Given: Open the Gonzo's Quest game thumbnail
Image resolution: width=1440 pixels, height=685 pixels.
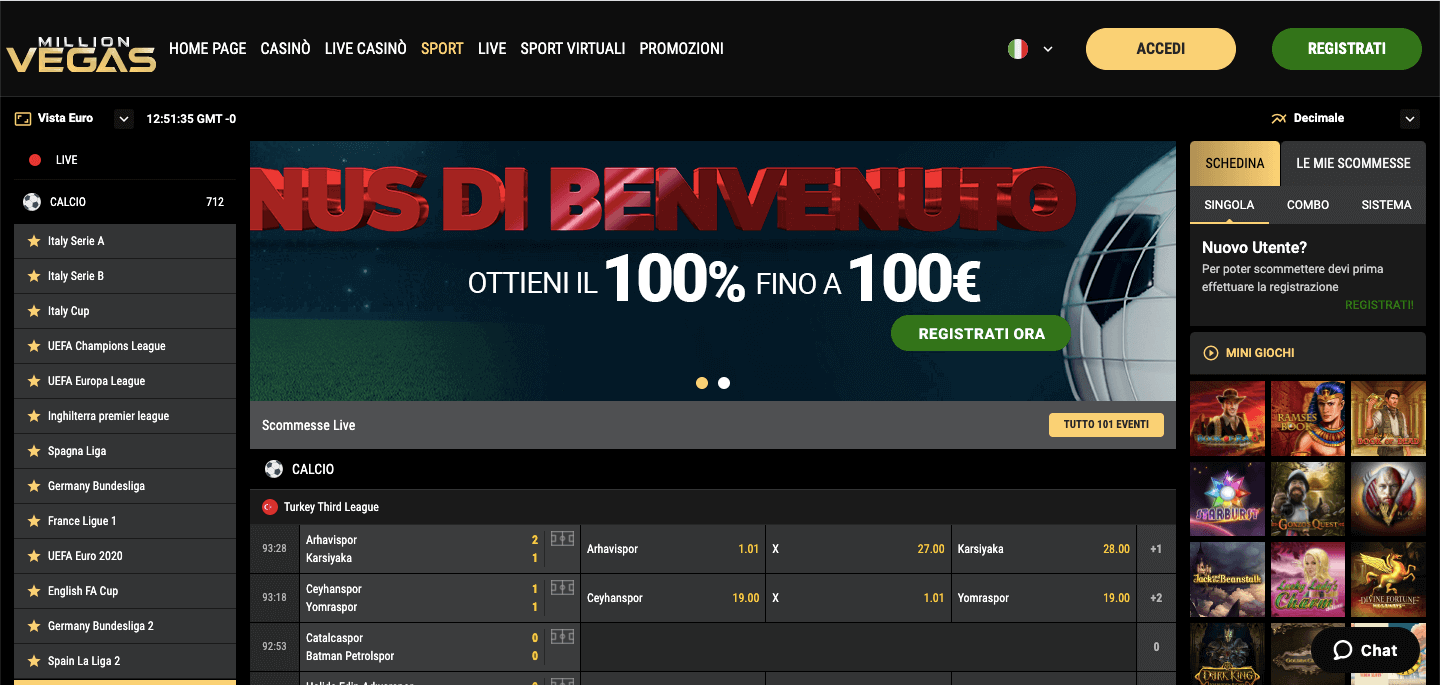Looking at the screenshot, I should click(1307, 499).
